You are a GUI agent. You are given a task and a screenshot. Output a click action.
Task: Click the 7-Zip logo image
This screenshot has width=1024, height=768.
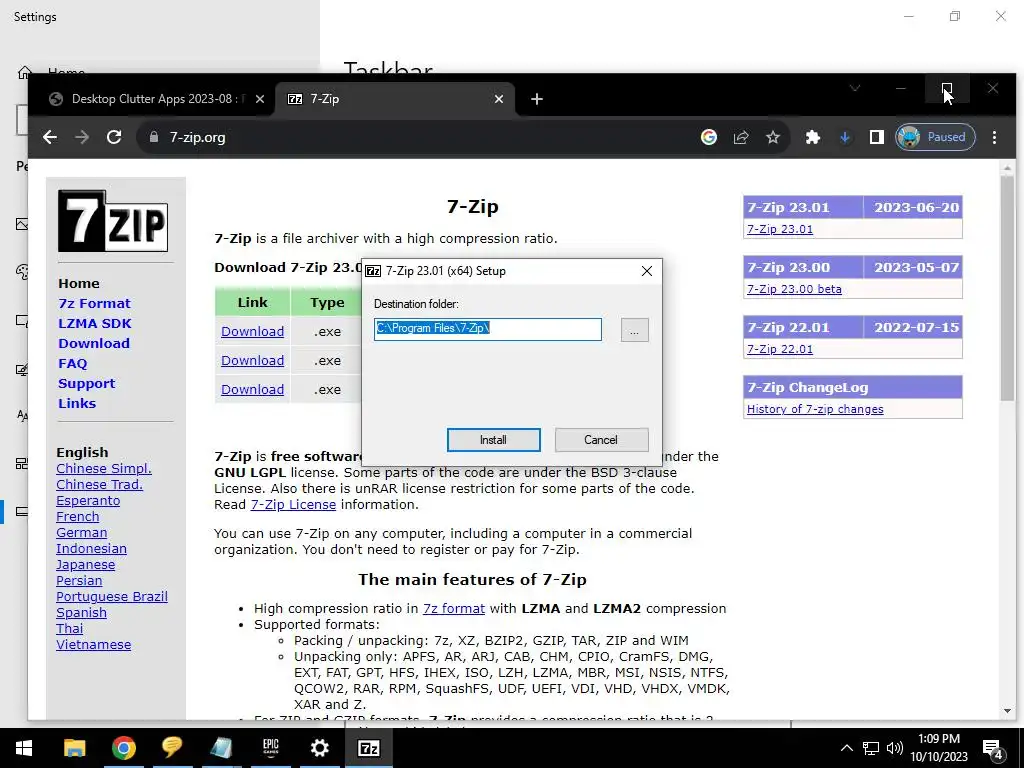[113, 221]
